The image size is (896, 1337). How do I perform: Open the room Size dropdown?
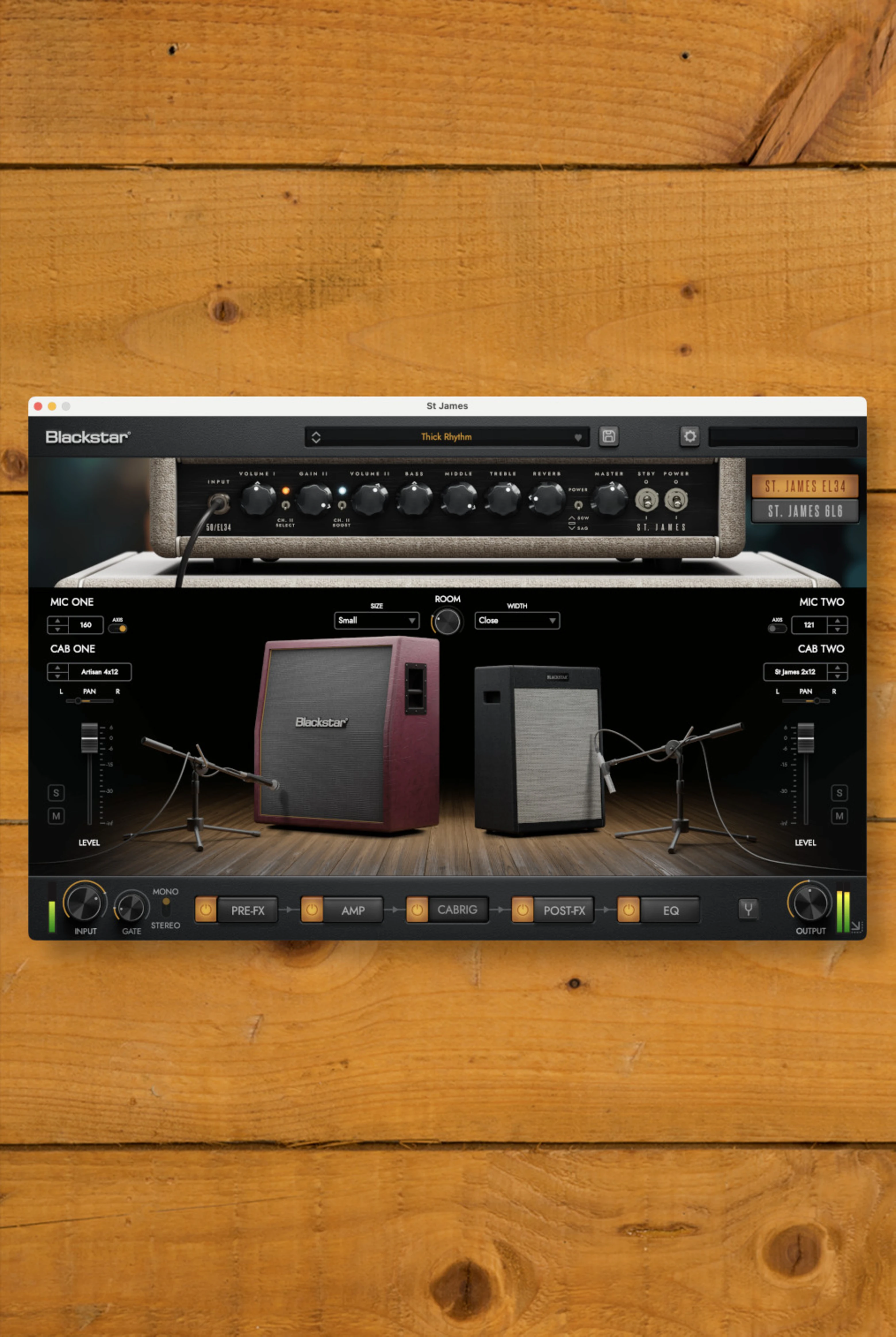377,620
